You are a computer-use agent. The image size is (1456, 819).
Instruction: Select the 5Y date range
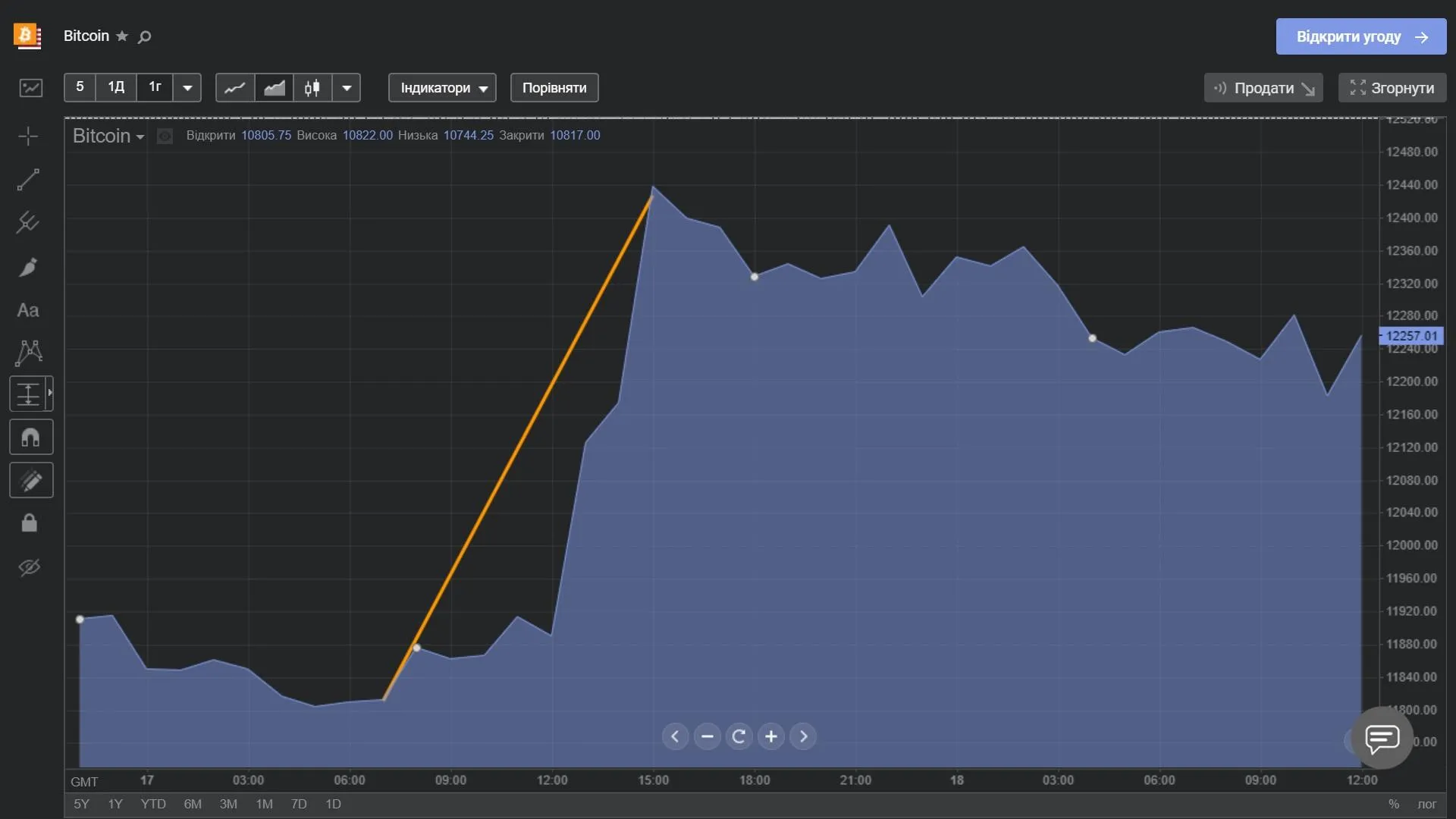point(81,804)
